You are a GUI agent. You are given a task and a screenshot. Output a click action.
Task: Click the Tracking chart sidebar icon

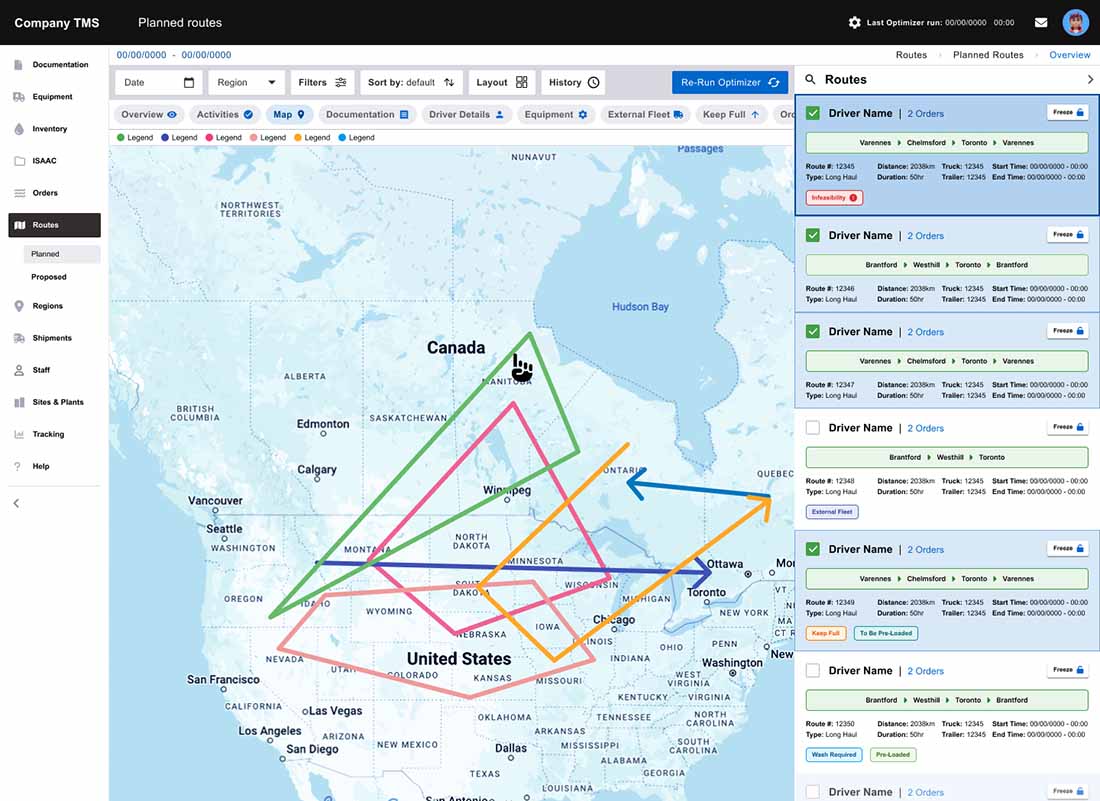[19, 434]
